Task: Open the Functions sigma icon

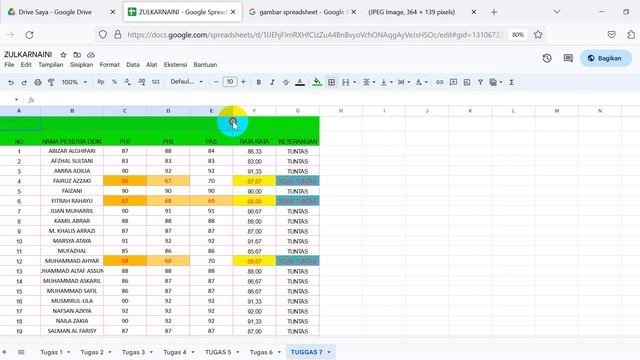Action: tap(511, 82)
